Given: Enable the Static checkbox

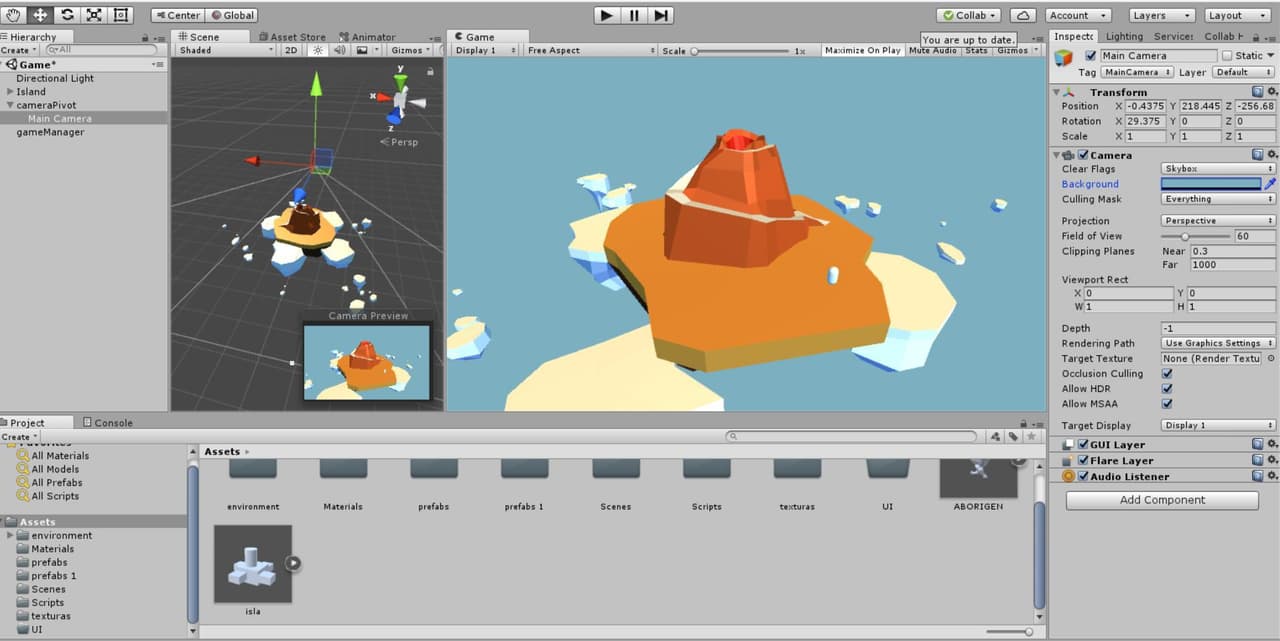Looking at the screenshot, I should (x=1227, y=56).
